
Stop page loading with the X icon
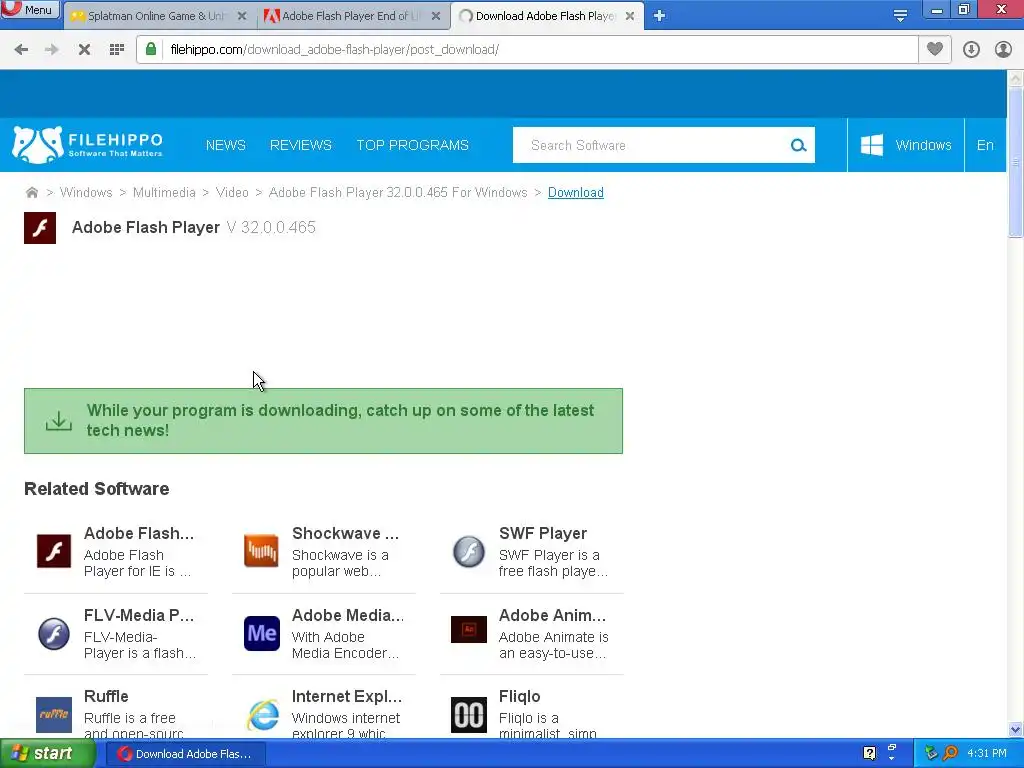click(x=84, y=50)
